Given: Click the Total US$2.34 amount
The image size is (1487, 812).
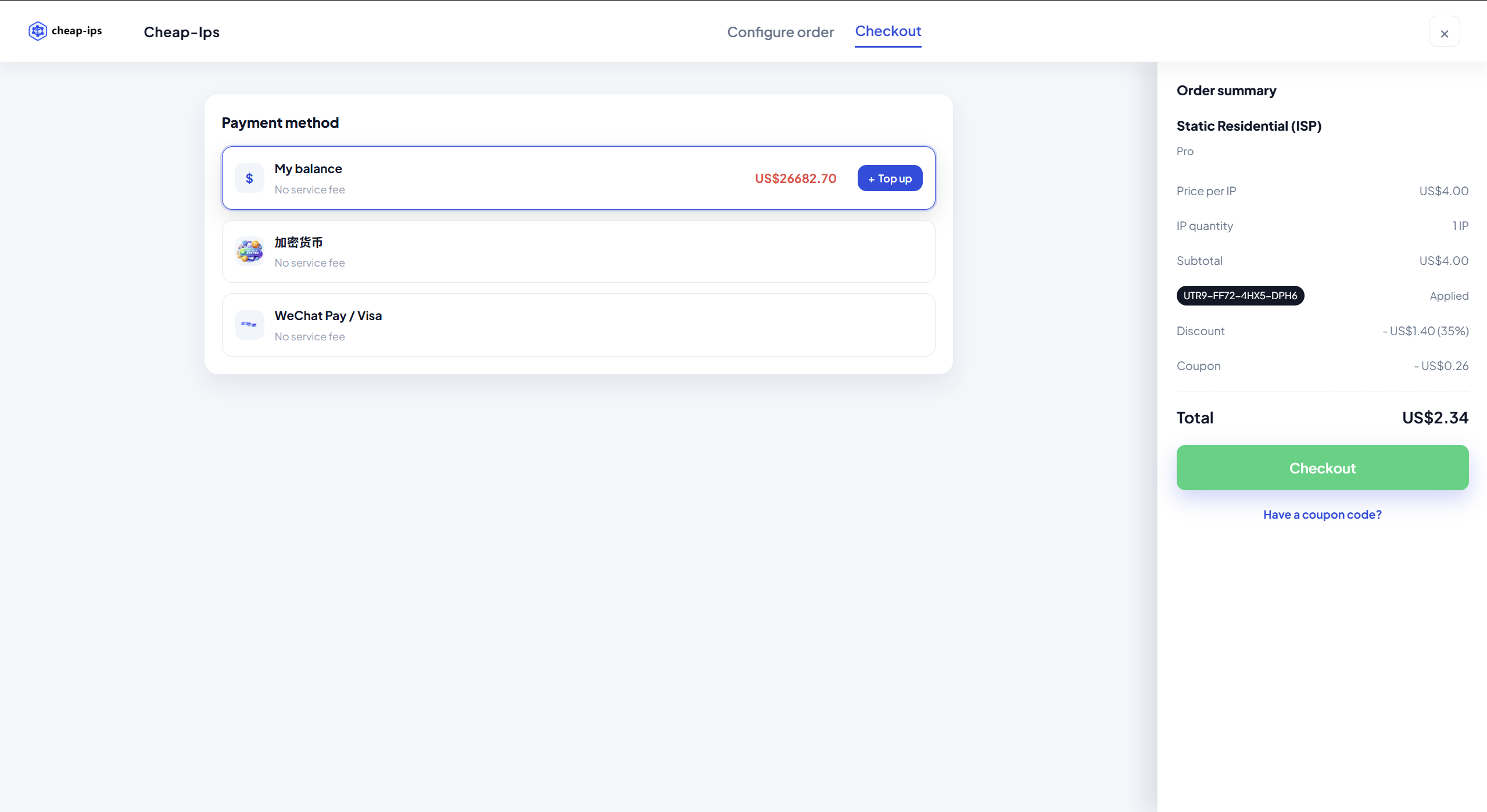Looking at the screenshot, I should (1435, 418).
